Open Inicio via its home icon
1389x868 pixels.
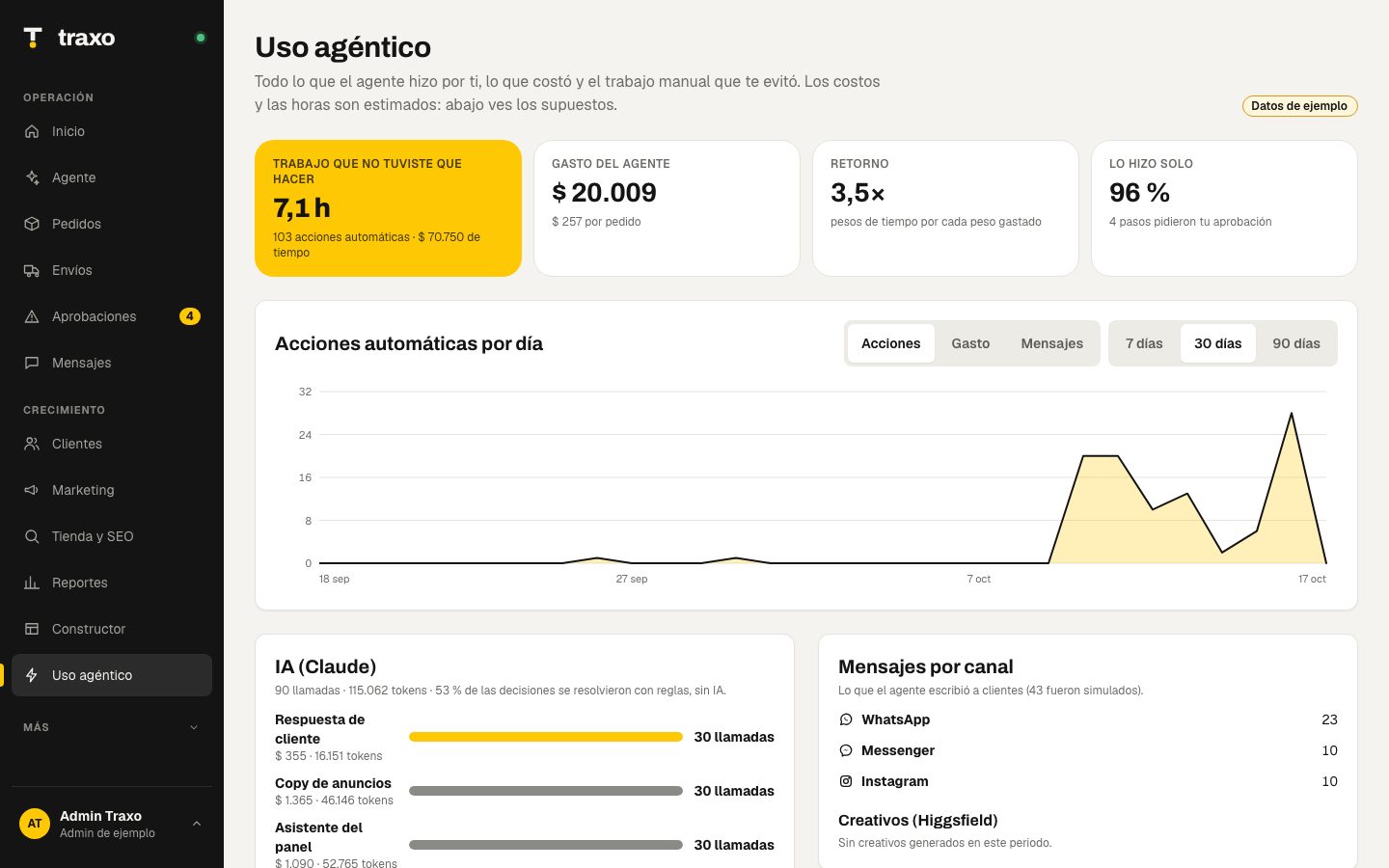[x=32, y=131]
